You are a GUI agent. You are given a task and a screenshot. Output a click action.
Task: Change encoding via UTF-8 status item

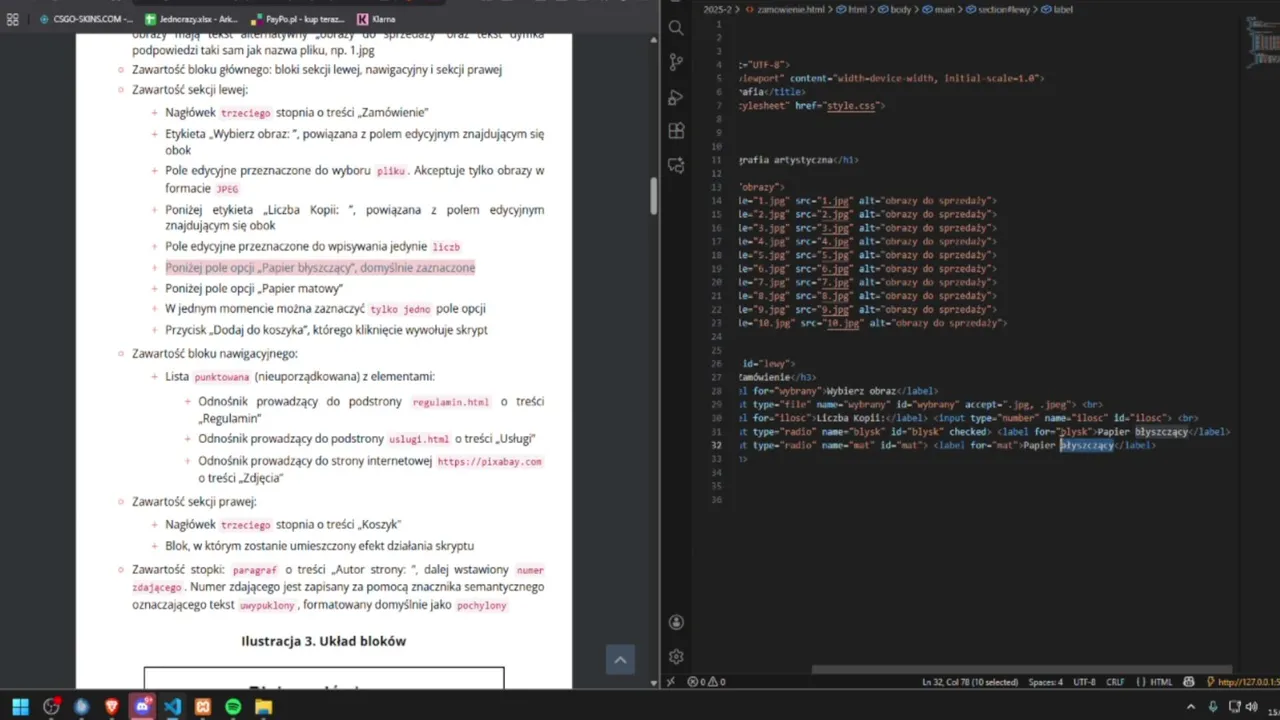(x=1084, y=682)
